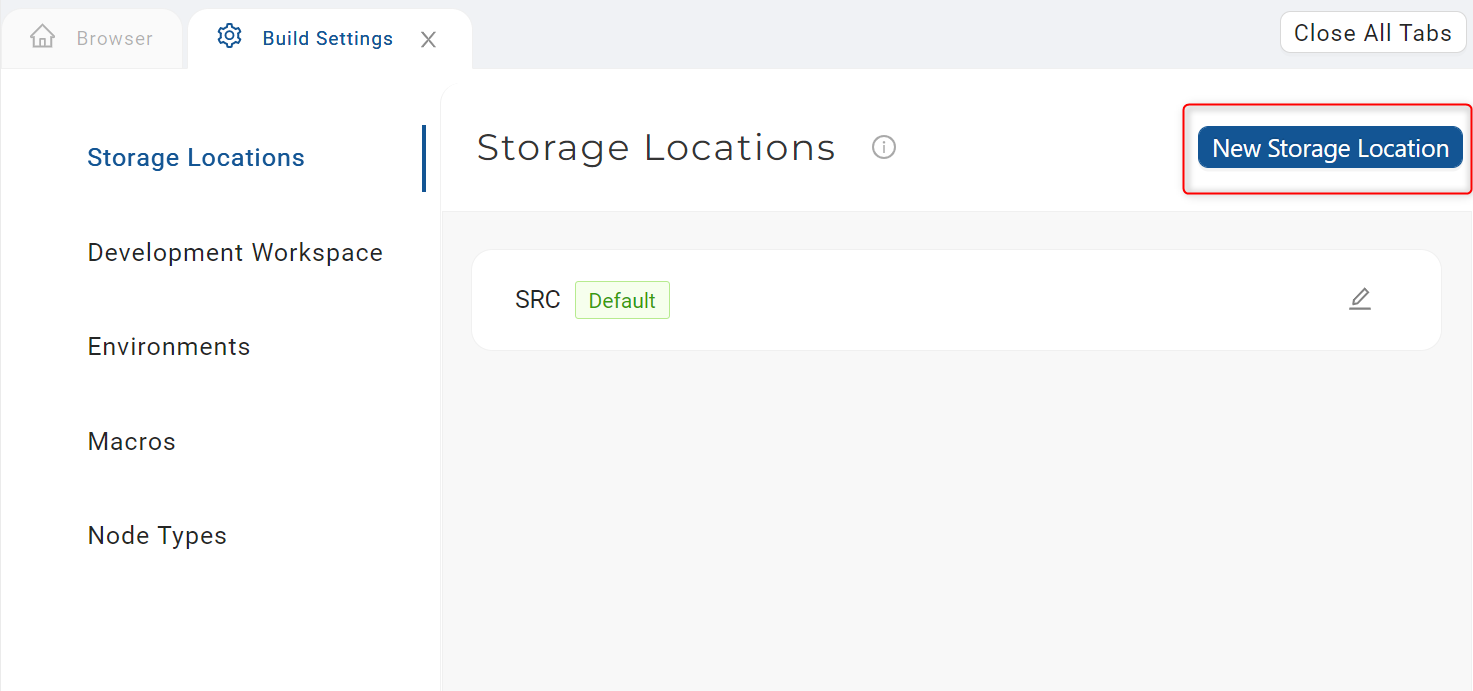Click the New Storage Location button
The image size is (1473, 691).
click(1330, 147)
